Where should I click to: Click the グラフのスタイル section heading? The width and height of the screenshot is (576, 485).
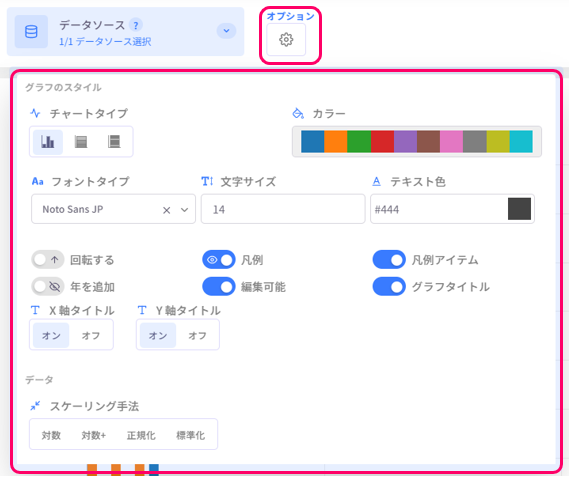coord(63,87)
